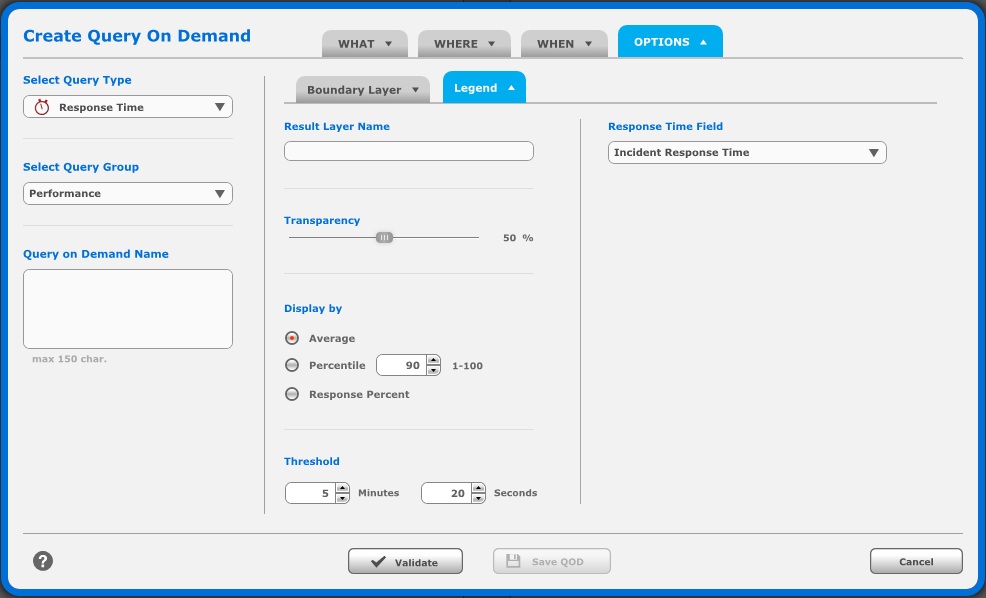Click the Cancel button
The width and height of the screenshot is (986, 598).
tap(916, 562)
